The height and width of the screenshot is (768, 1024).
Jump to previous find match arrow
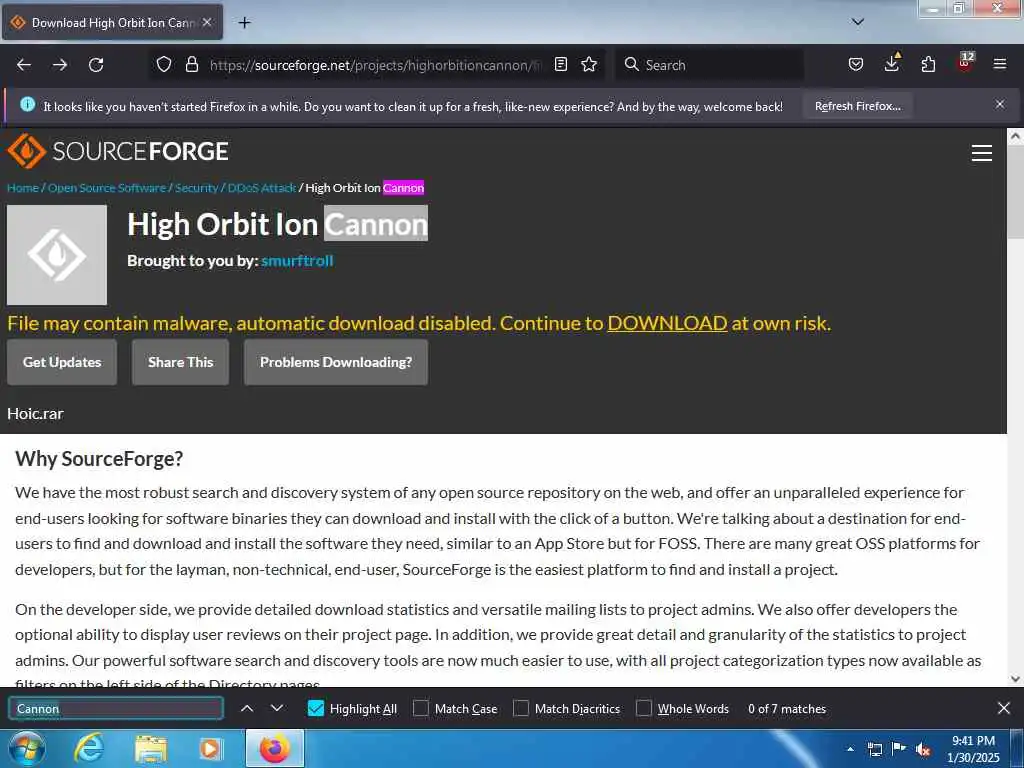click(x=247, y=709)
